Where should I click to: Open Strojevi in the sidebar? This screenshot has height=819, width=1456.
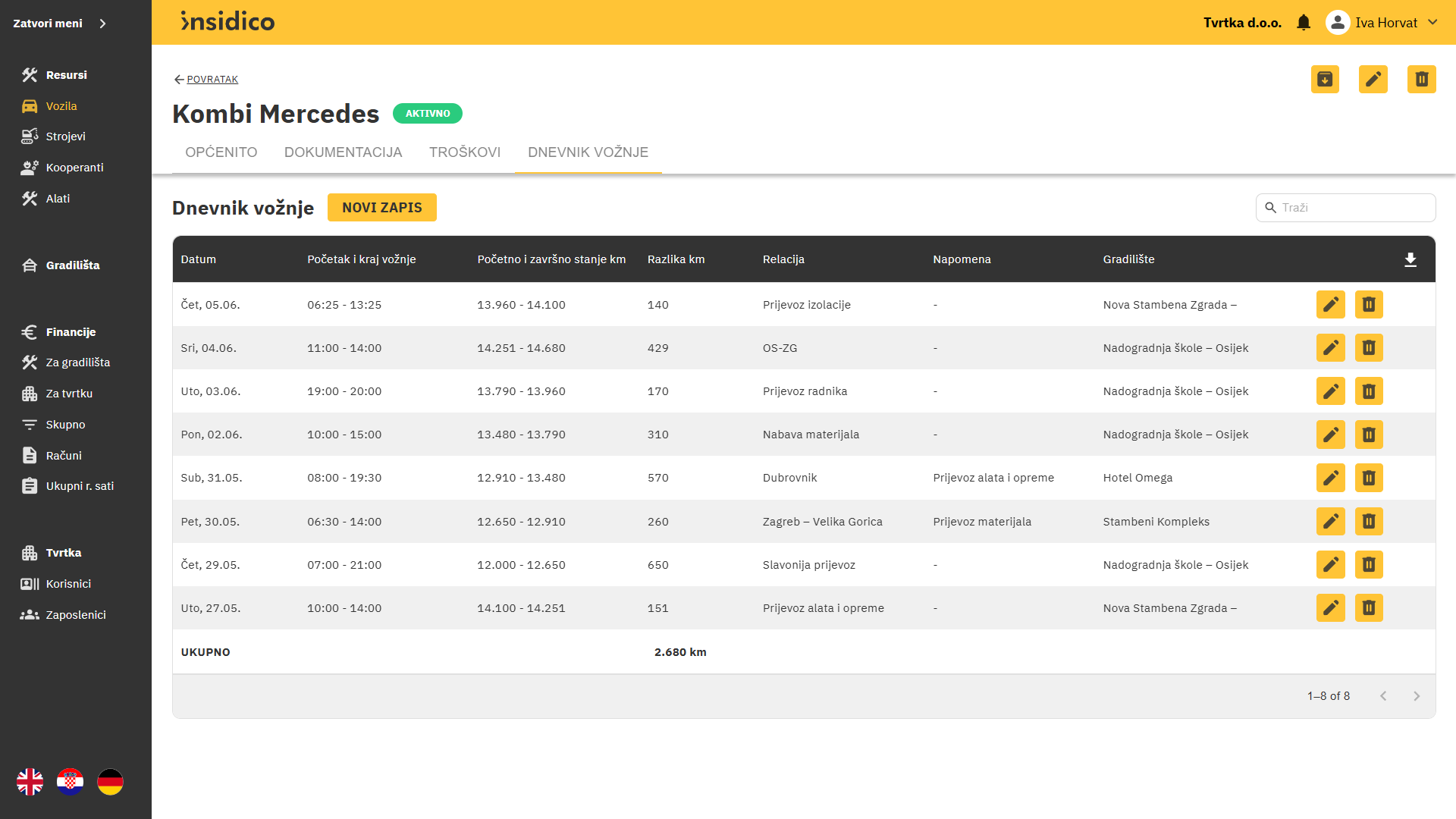tap(65, 136)
